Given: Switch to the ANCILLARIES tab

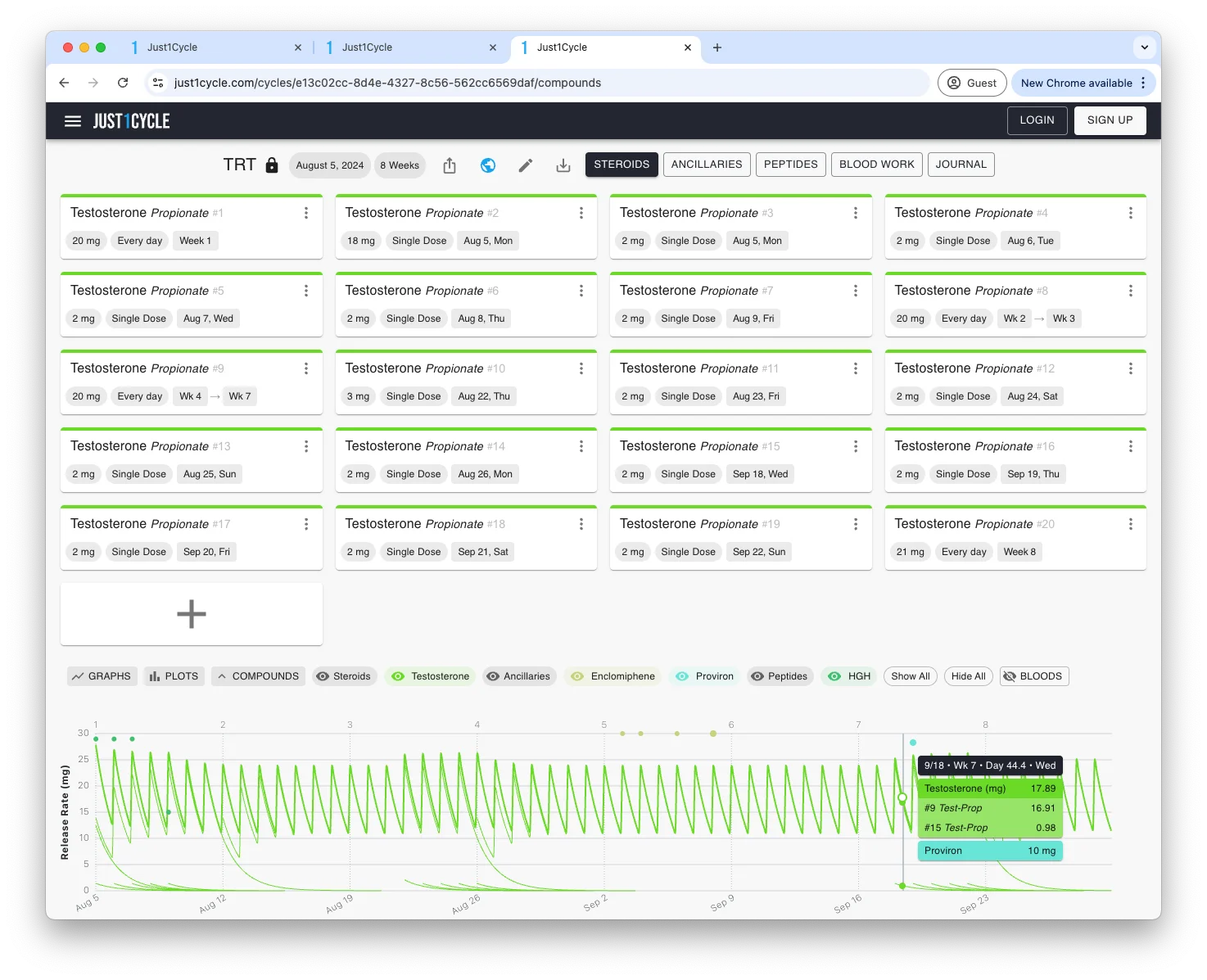Looking at the screenshot, I should [x=707, y=165].
